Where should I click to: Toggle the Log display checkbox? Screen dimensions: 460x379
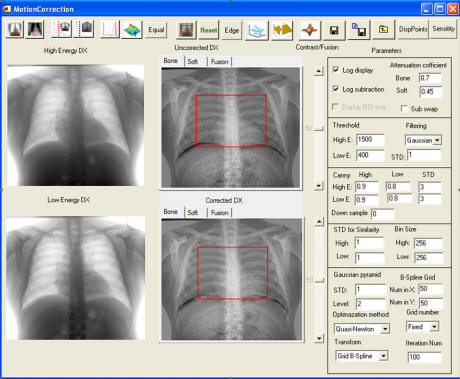click(336, 70)
